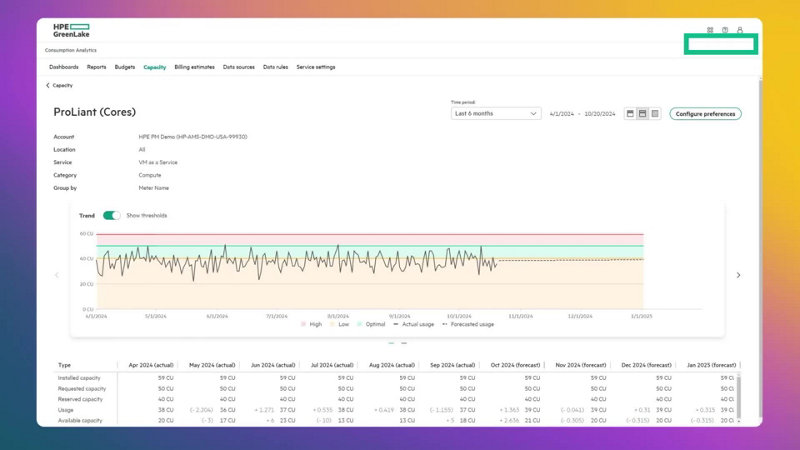Click the Oct 2024 (forecast) column header
The height and width of the screenshot is (450, 800).
pos(515,365)
